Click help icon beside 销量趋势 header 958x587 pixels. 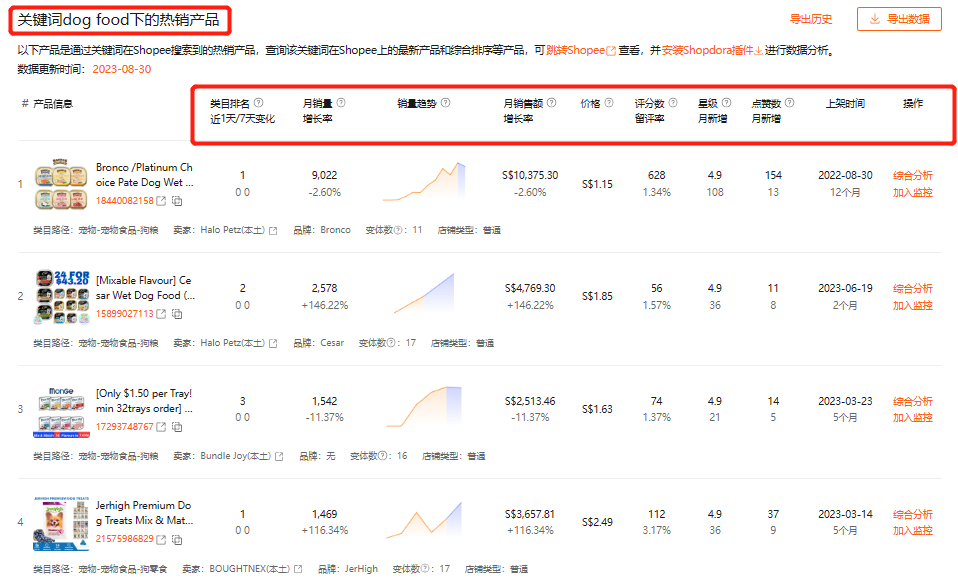point(445,103)
